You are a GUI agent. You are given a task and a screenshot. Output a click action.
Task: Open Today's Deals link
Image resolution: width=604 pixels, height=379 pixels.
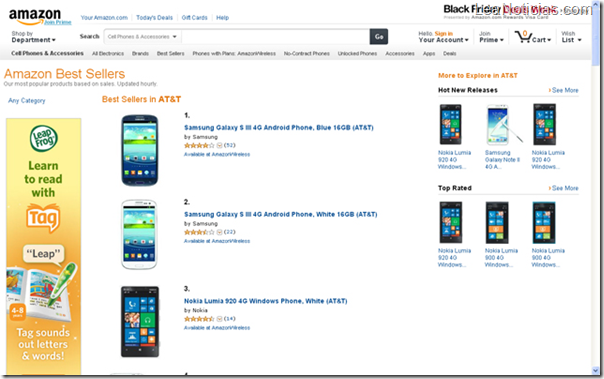tap(154, 18)
